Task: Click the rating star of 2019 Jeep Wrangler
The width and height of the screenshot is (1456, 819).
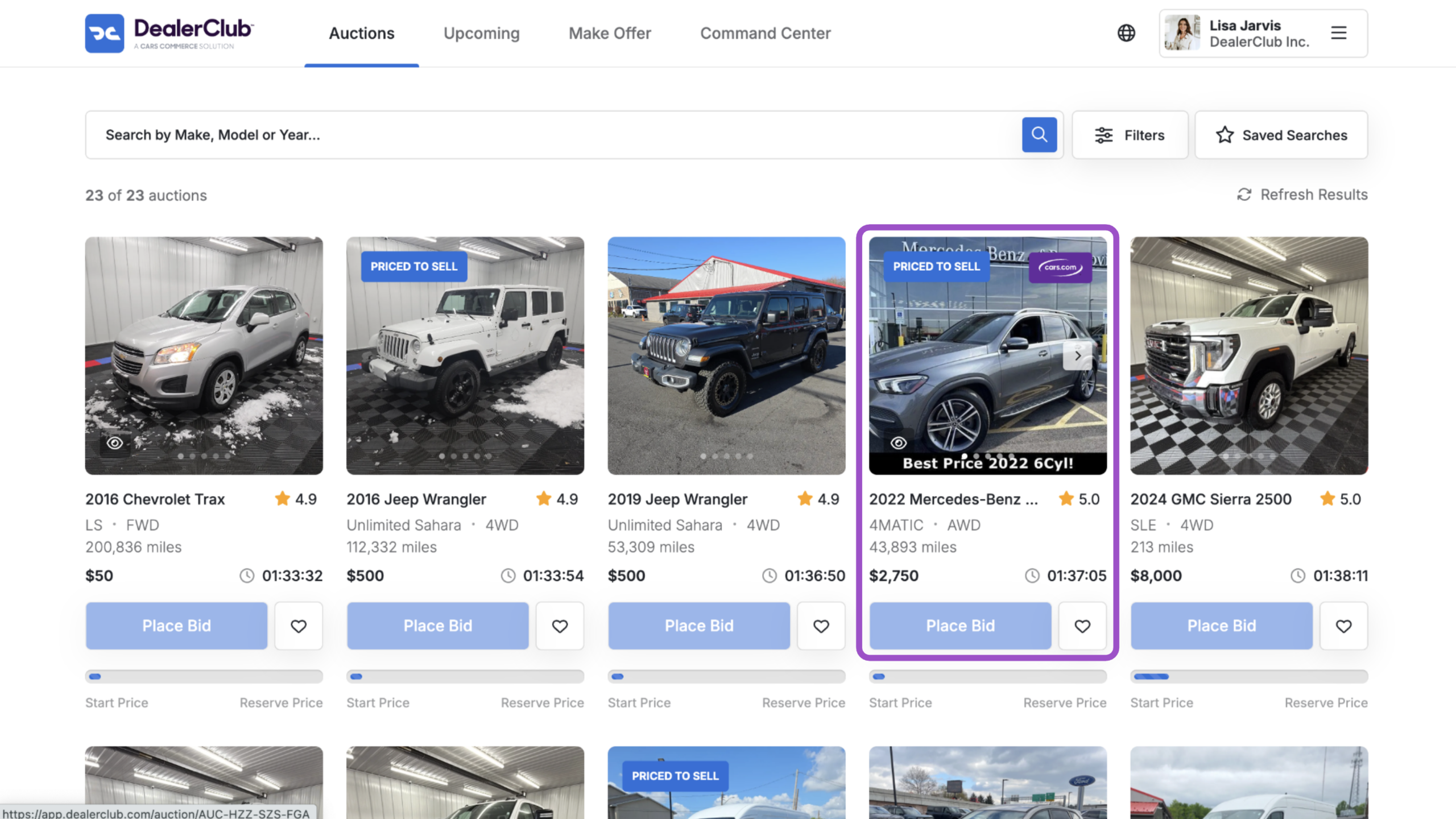Action: [x=805, y=499]
